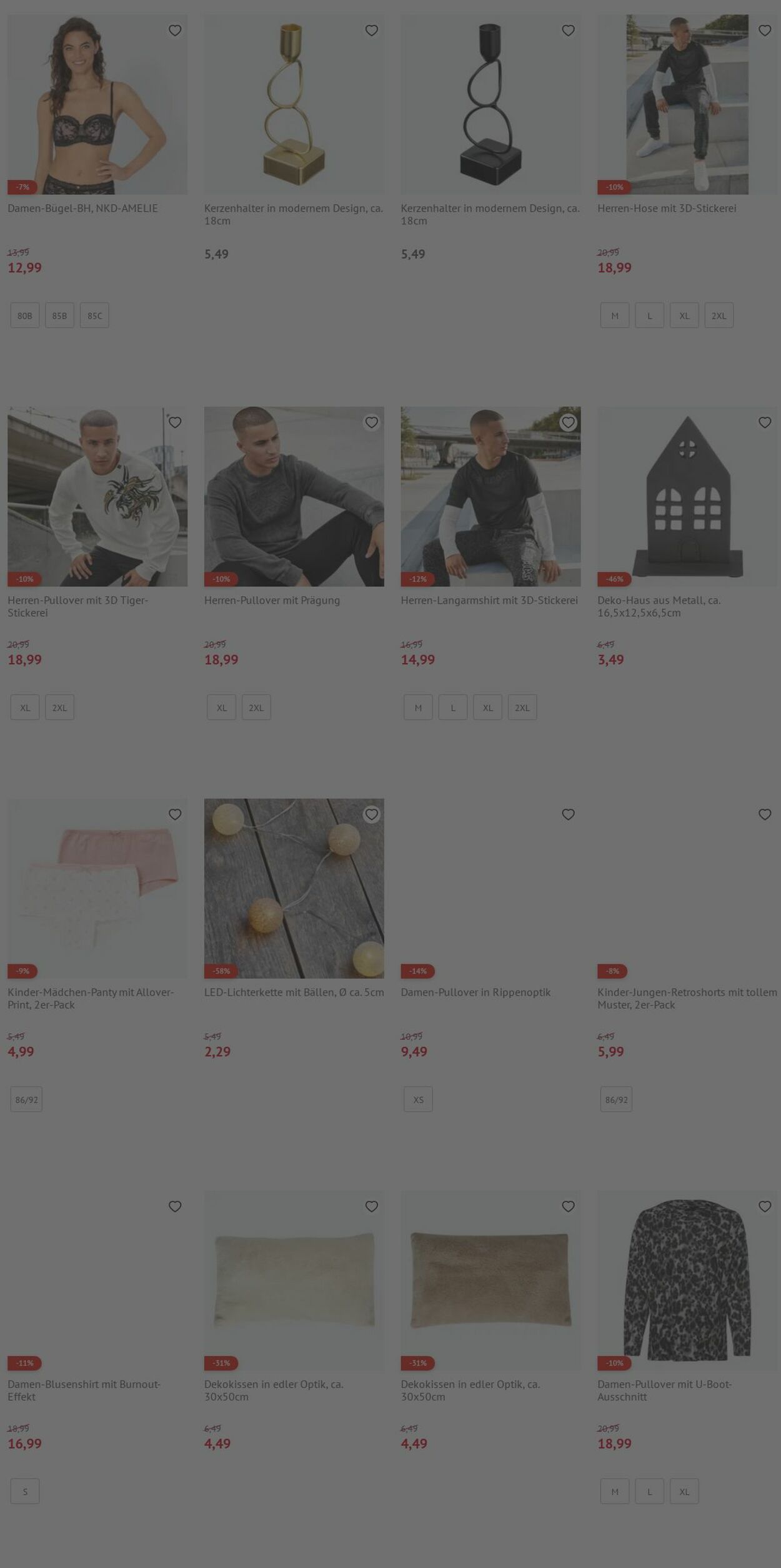The width and height of the screenshot is (781, 1568).
Task: Save Herren-Hose mit 3D-Stickerei to wishlist
Action: (x=765, y=31)
